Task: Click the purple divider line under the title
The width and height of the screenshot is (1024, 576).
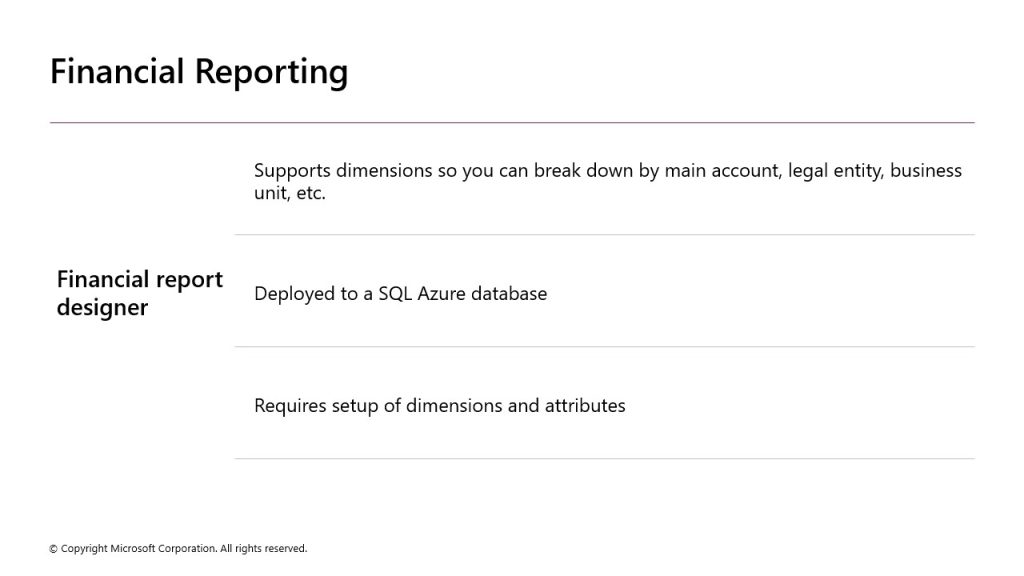Action: pos(512,122)
